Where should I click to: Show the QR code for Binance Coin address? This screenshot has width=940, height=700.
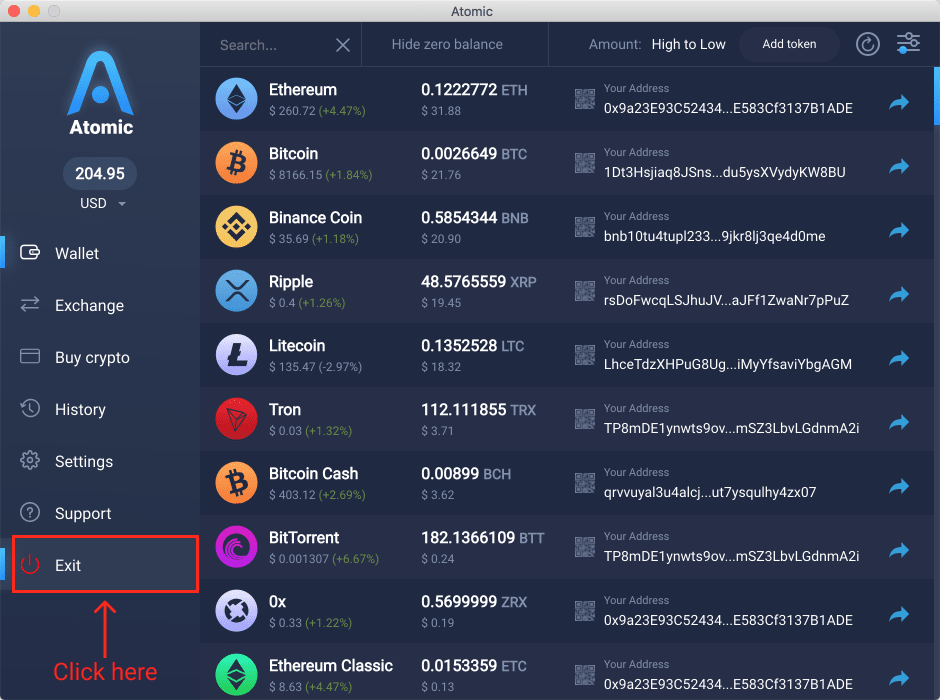(x=585, y=227)
